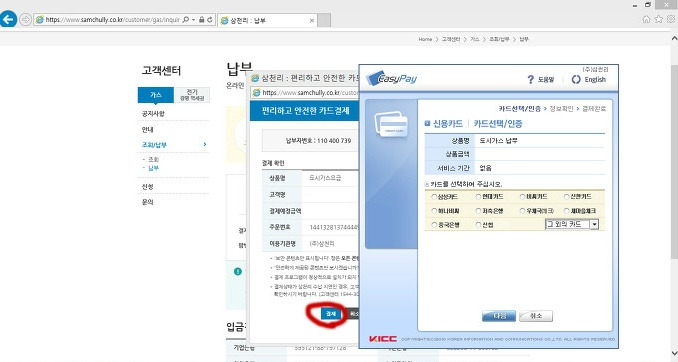The image size is (678, 362).
Task: Open 문의 in the sidebar menu
Action: pyautogui.click(x=147, y=202)
